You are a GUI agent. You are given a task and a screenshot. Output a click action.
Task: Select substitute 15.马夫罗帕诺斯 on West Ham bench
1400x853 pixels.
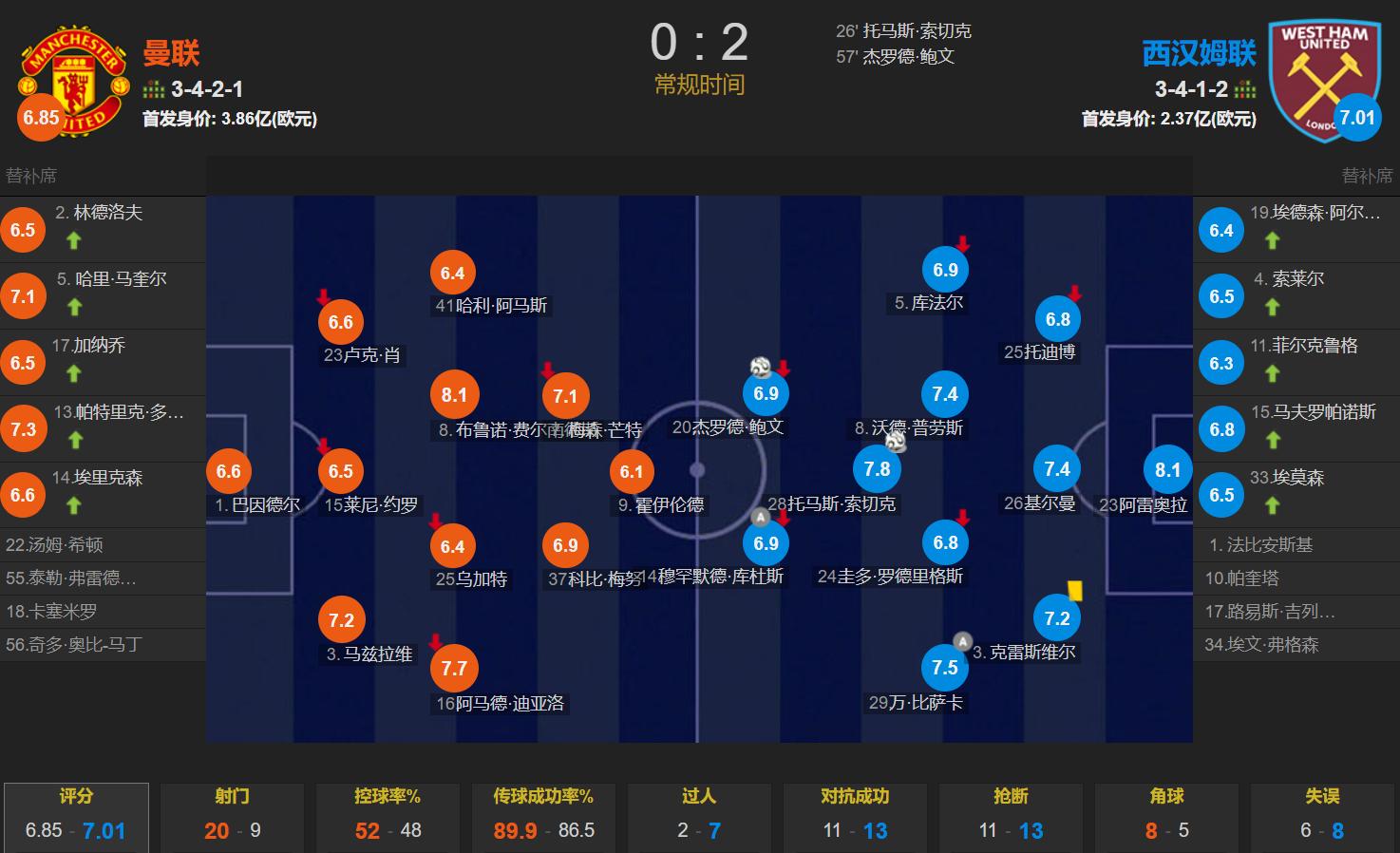pos(1296,429)
